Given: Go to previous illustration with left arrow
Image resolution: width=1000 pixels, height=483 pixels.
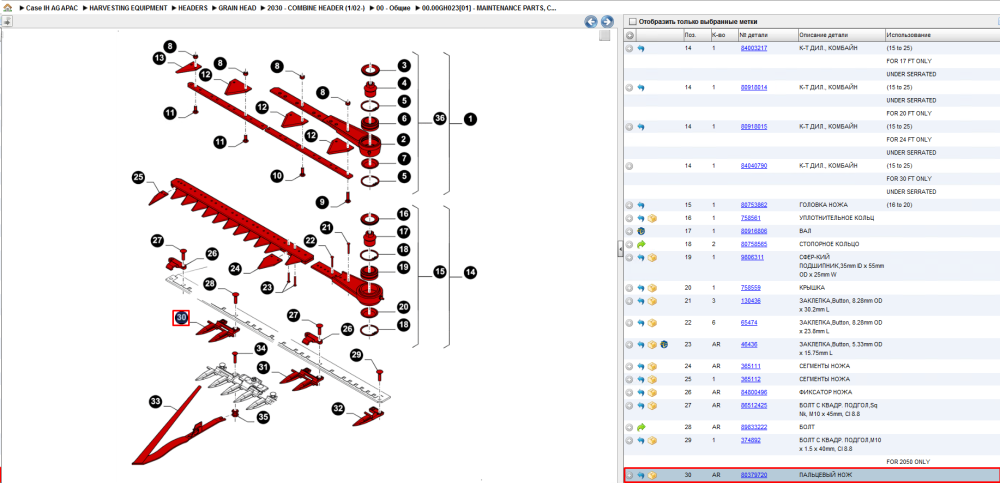Looking at the screenshot, I should click(x=591, y=22).
